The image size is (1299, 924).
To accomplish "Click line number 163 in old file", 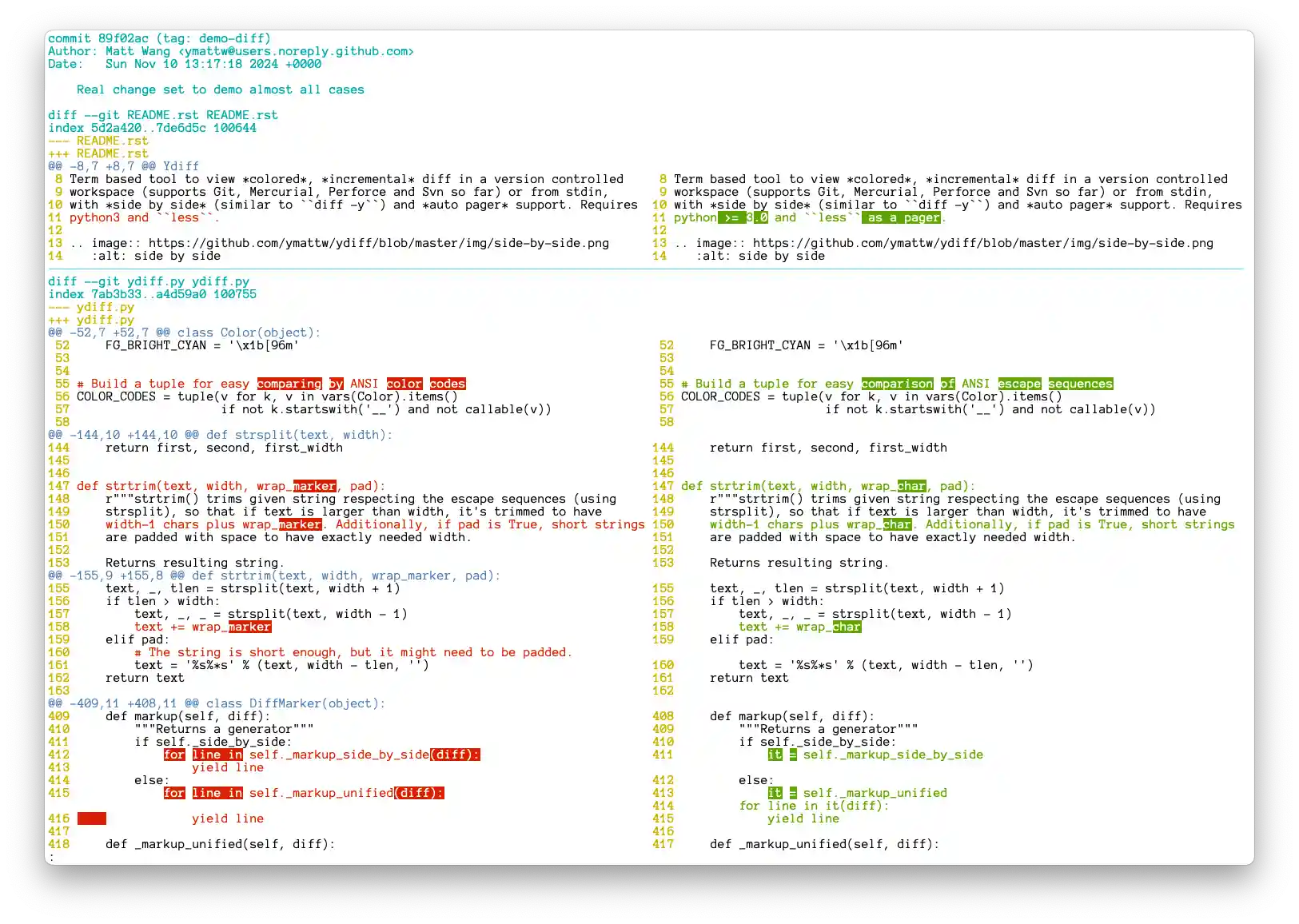I will point(58,691).
